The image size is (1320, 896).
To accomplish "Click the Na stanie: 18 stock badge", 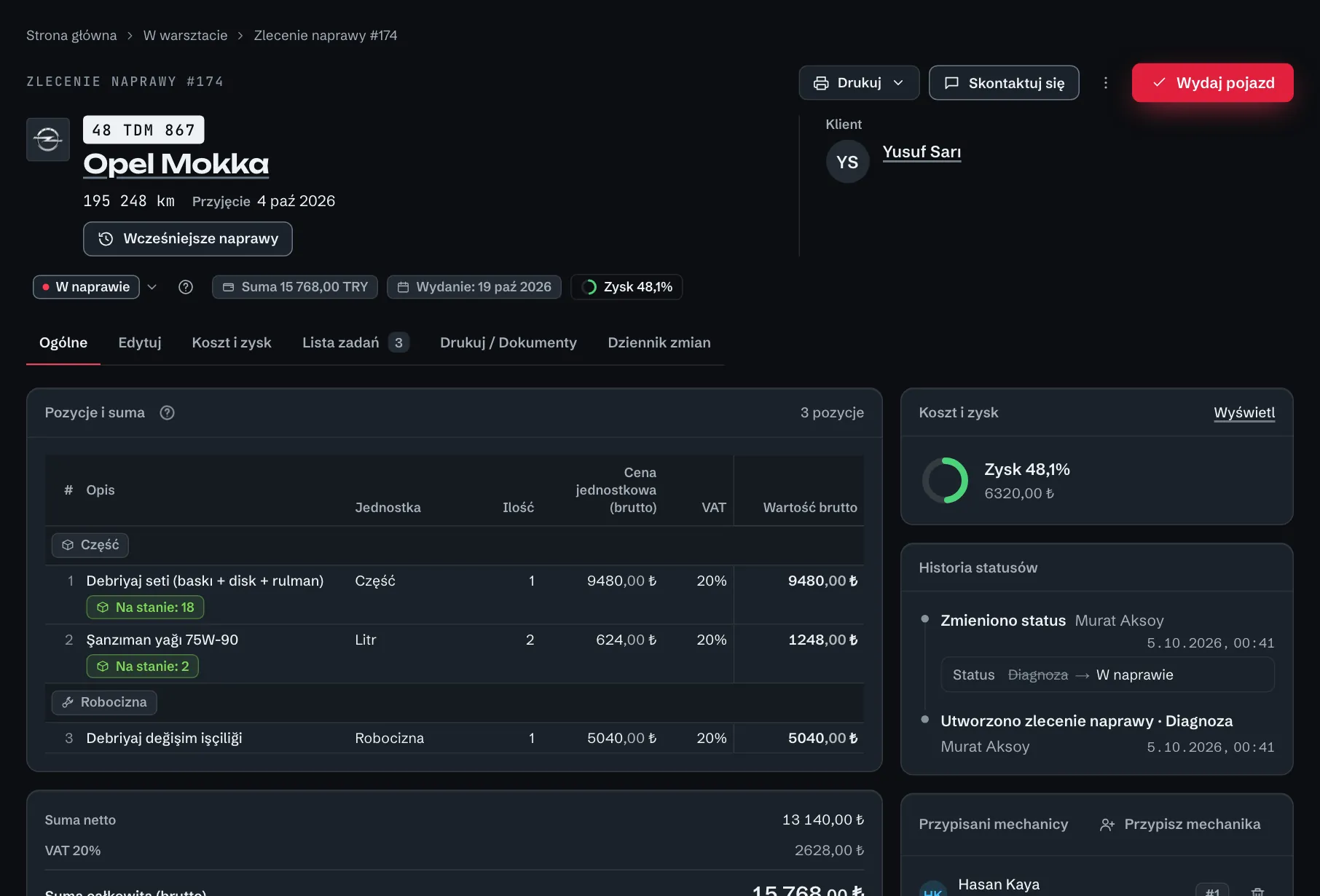I will point(145,608).
